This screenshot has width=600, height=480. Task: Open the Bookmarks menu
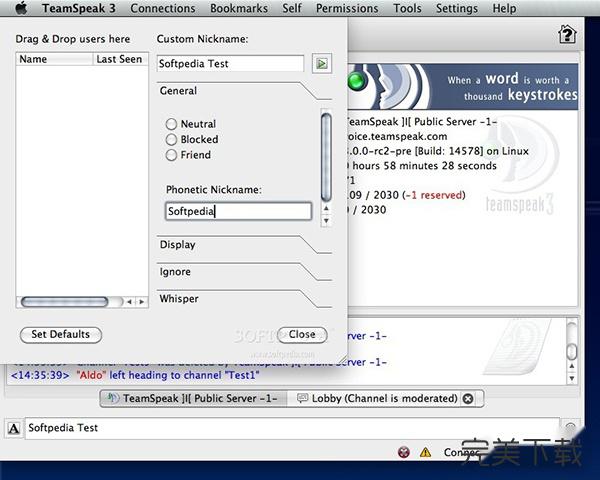(239, 8)
